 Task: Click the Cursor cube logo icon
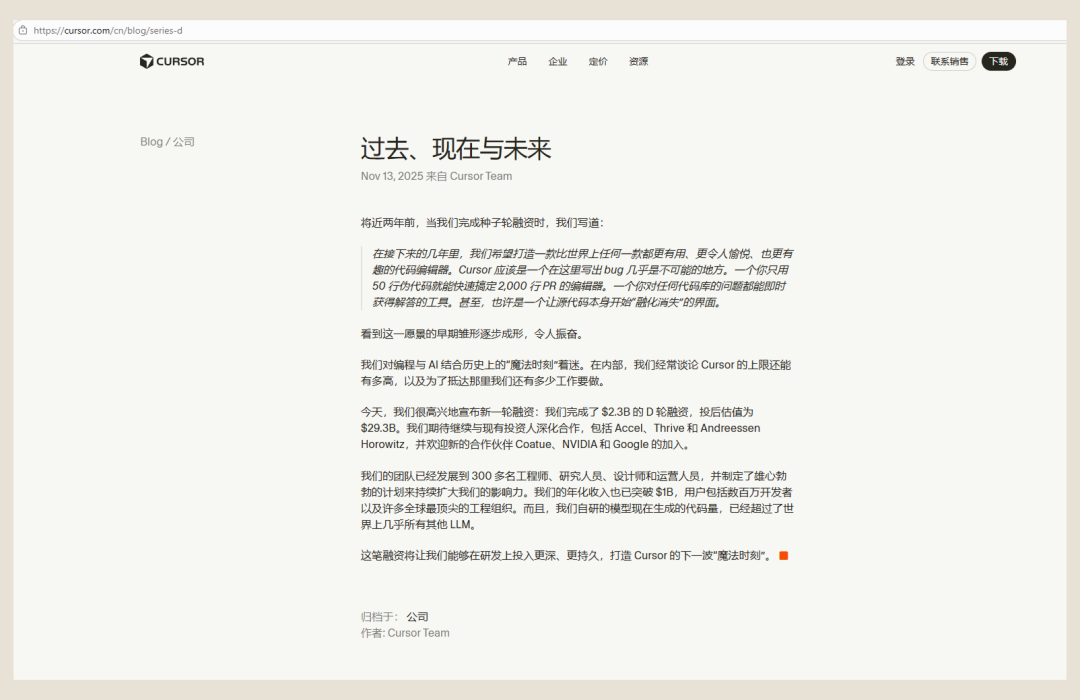[x=147, y=61]
